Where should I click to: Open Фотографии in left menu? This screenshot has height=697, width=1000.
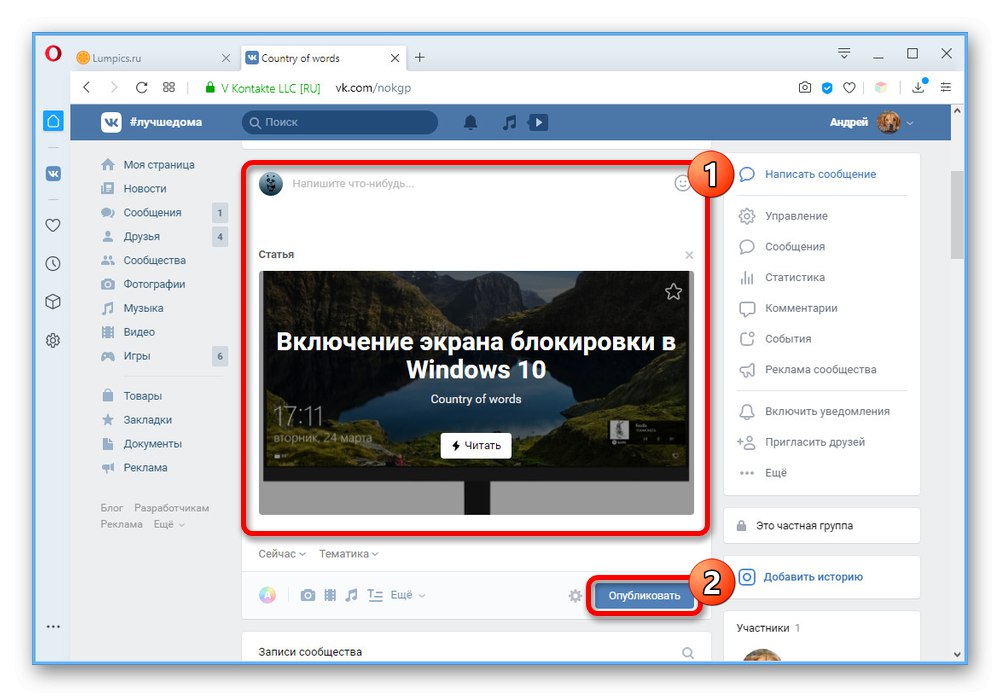(154, 284)
